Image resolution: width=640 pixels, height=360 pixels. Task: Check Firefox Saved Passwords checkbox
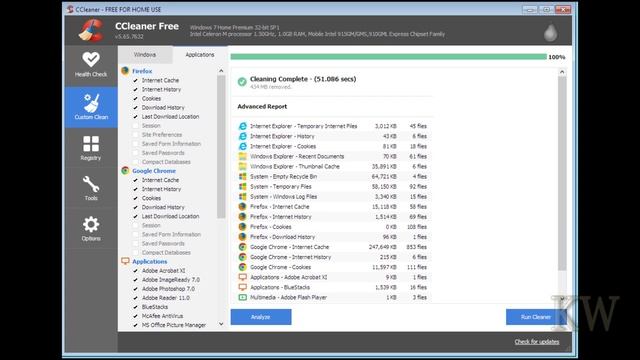coord(136,153)
